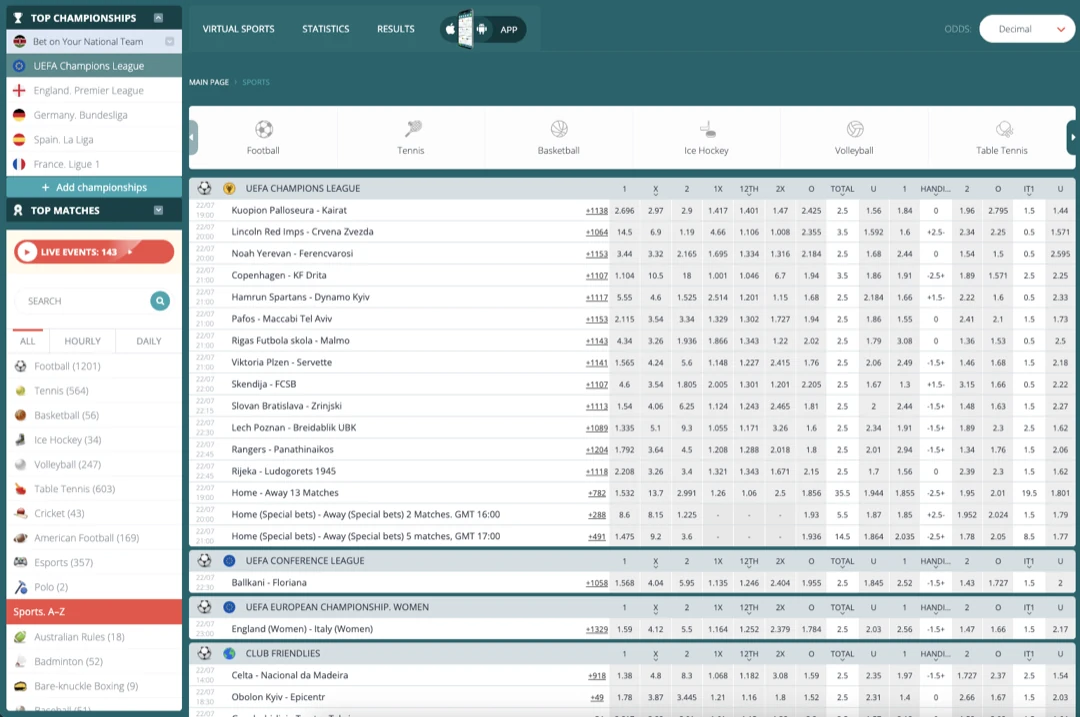Click the Australian Rules (18) sidebar icon

[21, 637]
